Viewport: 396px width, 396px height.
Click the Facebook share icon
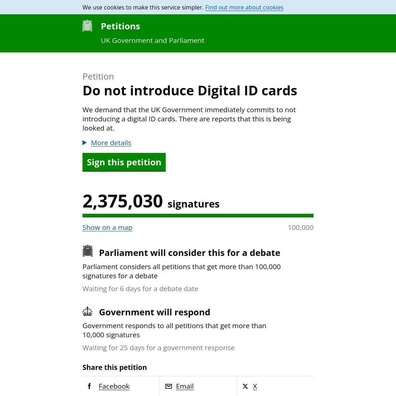pyautogui.click(x=89, y=386)
